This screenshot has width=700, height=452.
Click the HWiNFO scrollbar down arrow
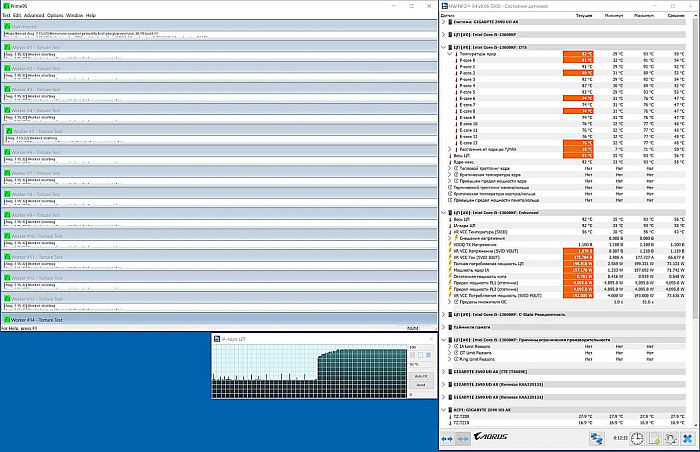coord(696,425)
